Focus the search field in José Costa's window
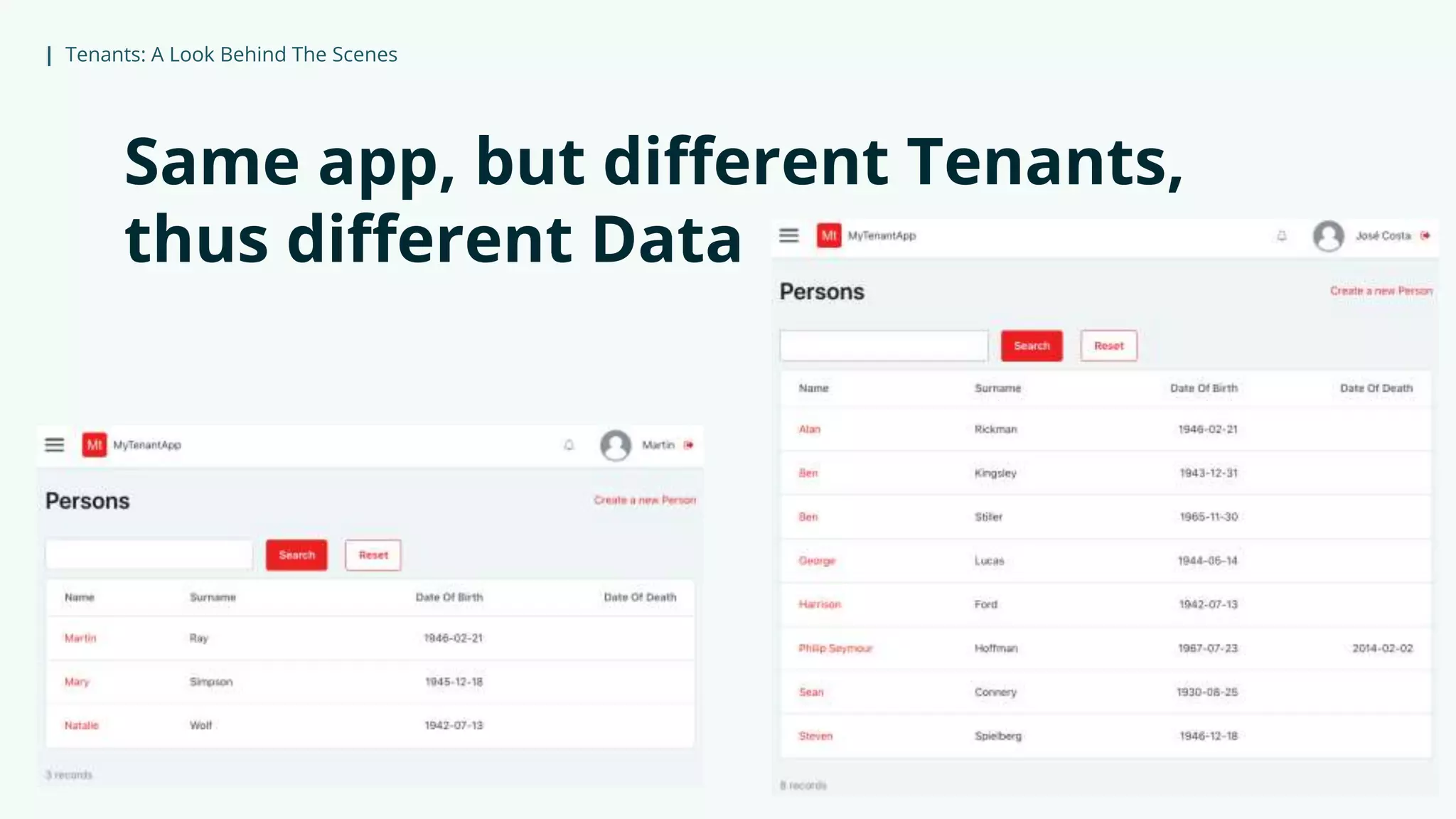Viewport: 1456px width, 819px height. pyautogui.click(x=884, y=346)
